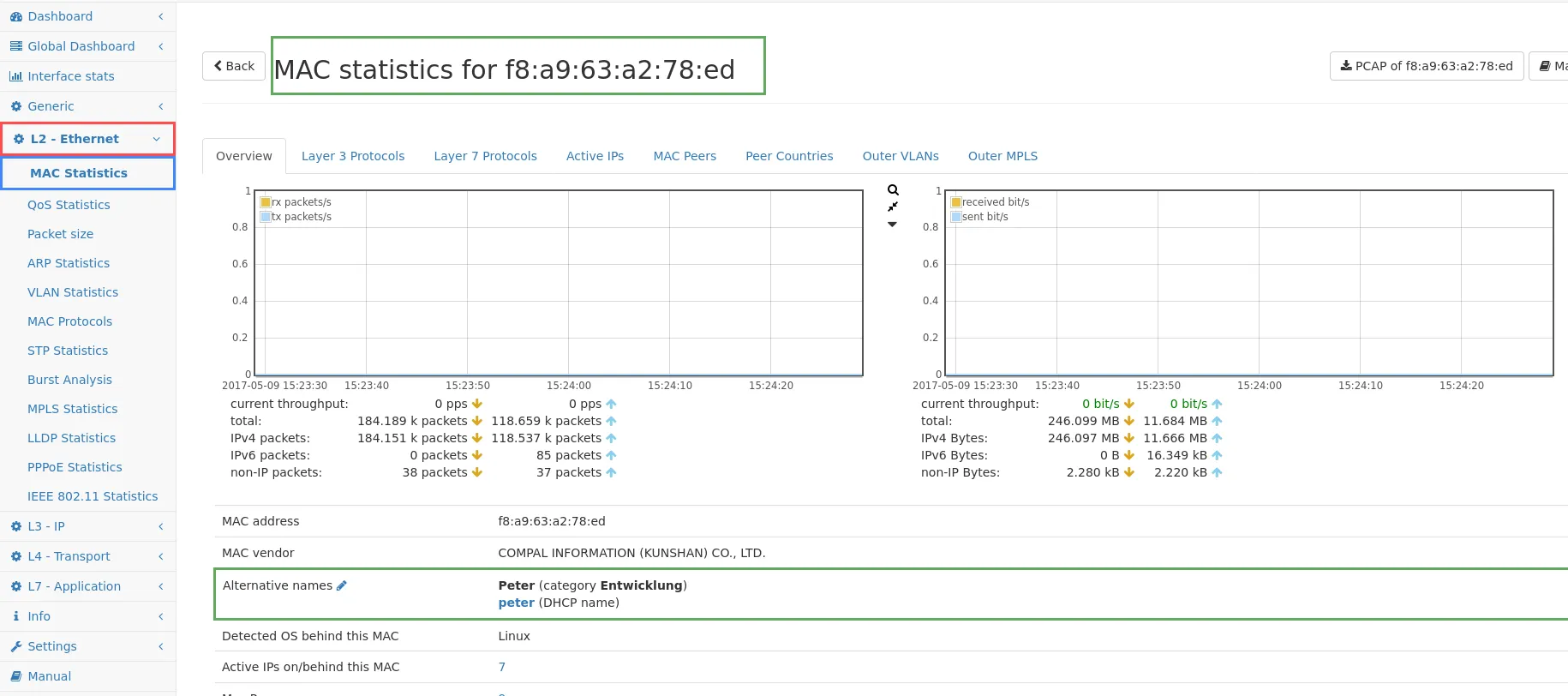Image resolution: width=1568 pixels, height=696 pixels.
Task: Edit alternative names via pencil icon
Action: click(342, 585)
